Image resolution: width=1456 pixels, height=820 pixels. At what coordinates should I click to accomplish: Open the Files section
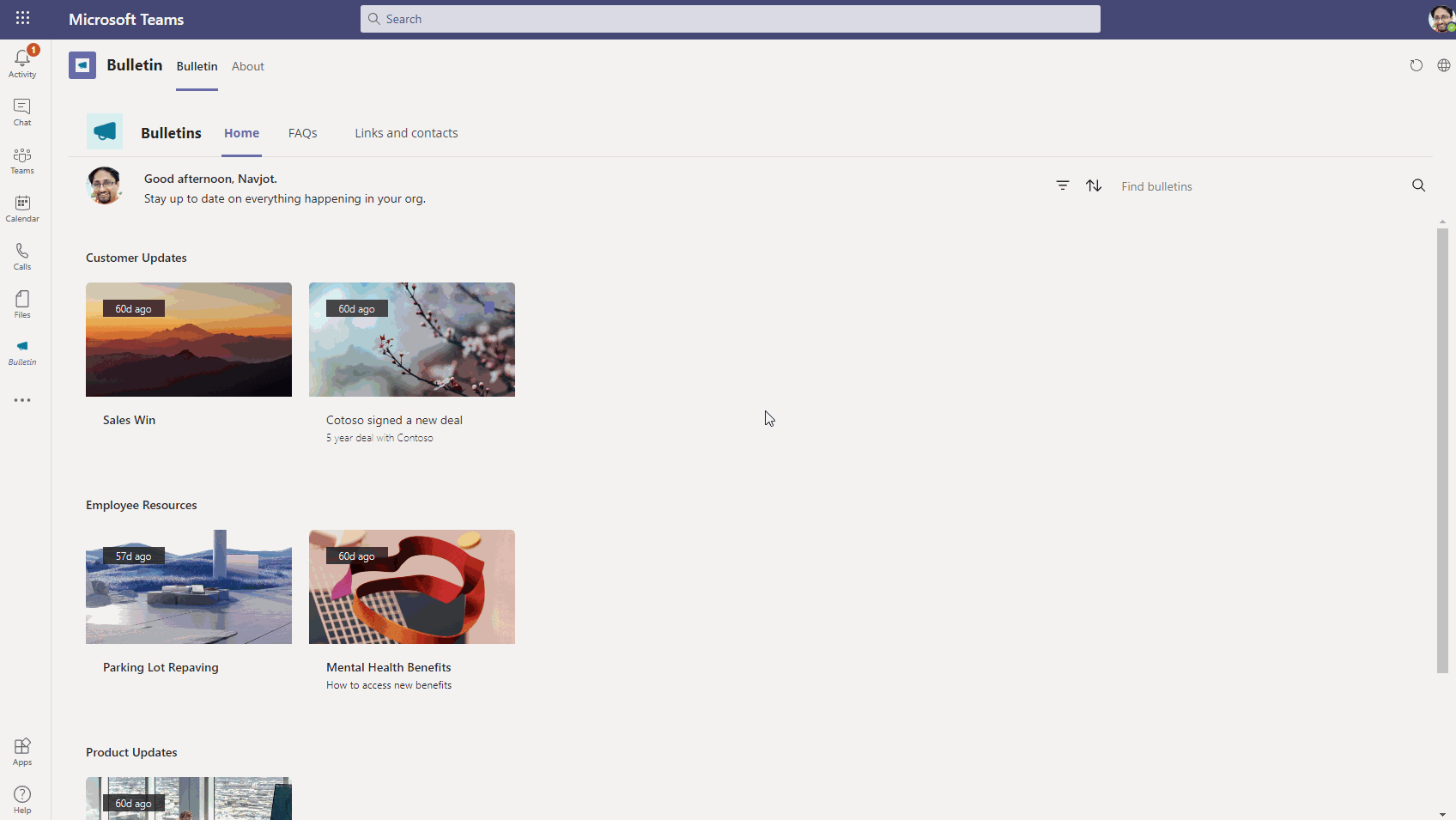click(x=21, y=303)
